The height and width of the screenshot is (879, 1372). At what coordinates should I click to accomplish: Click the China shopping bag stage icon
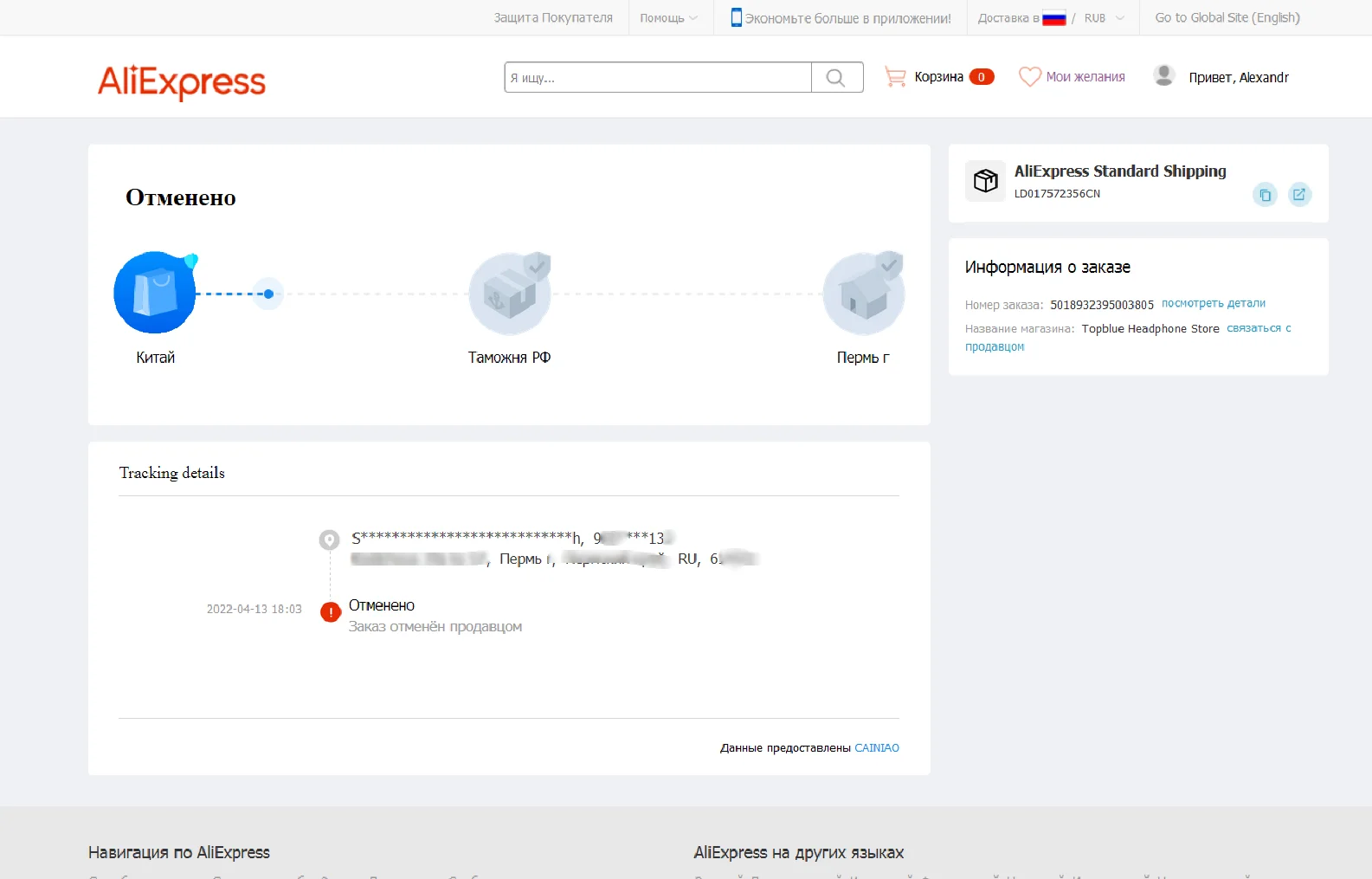[156, 293]
